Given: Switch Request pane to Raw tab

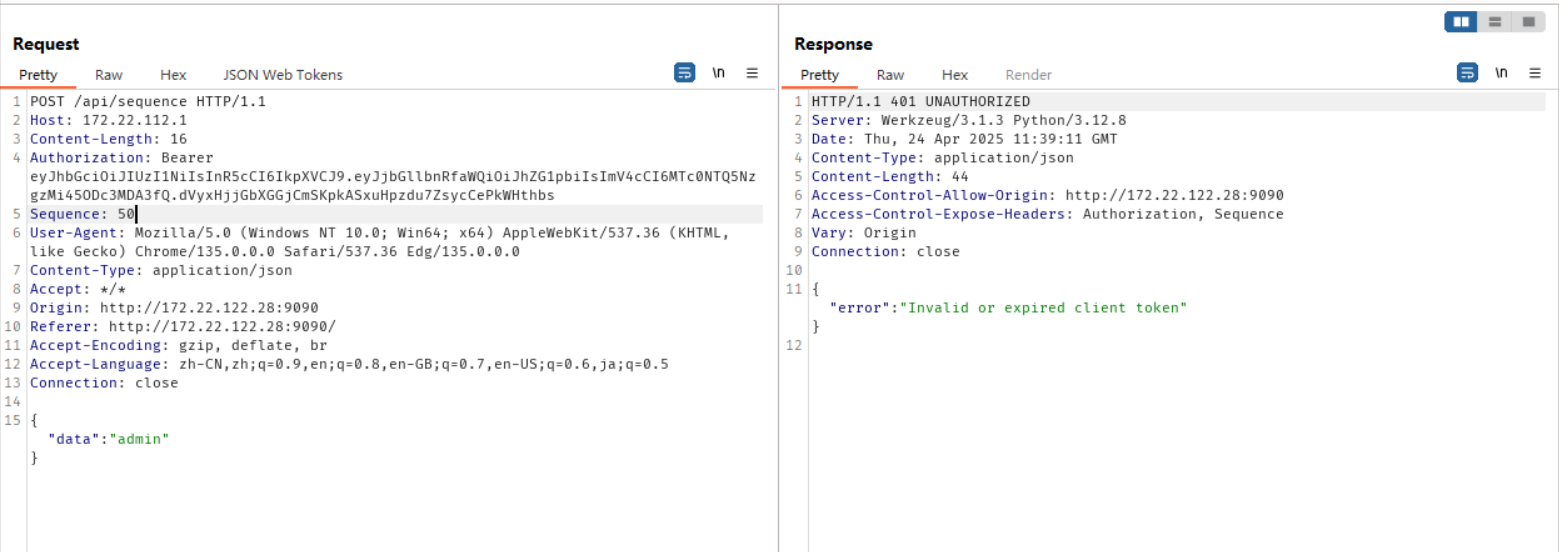Looking at the screenshot, I should click(x=109, y=75).
